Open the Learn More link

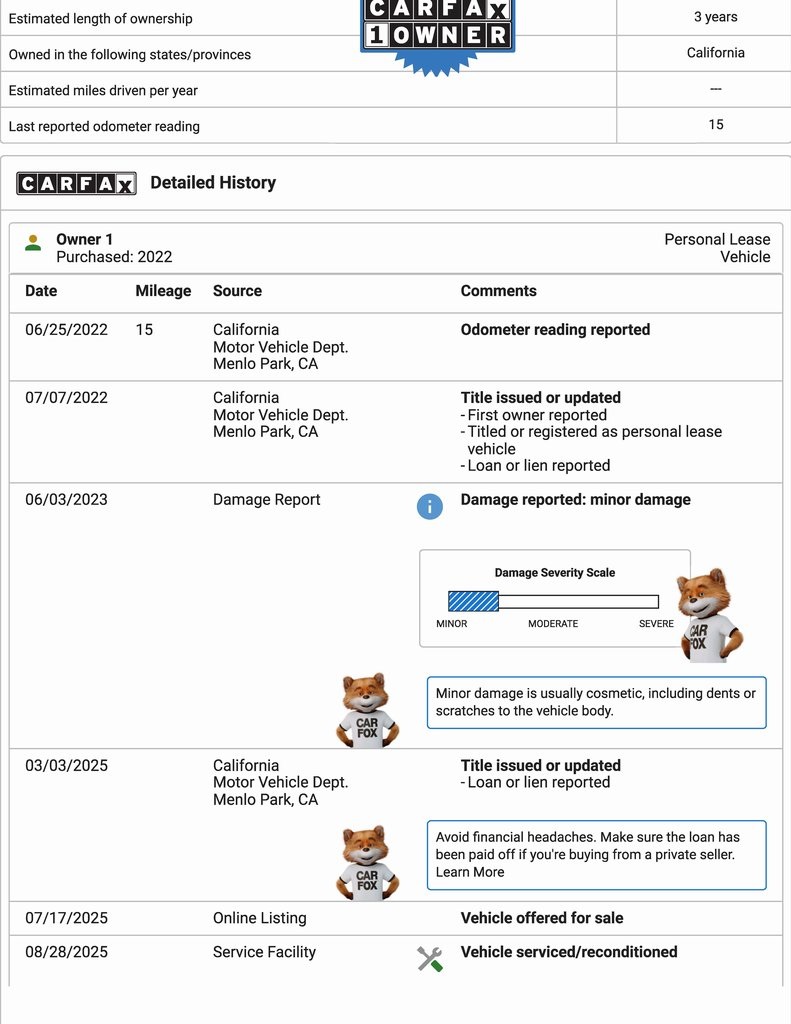coord(470,872)
